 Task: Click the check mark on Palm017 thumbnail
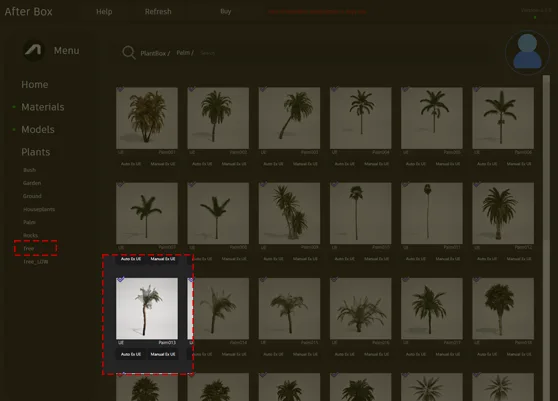click(x=405, y=280)
